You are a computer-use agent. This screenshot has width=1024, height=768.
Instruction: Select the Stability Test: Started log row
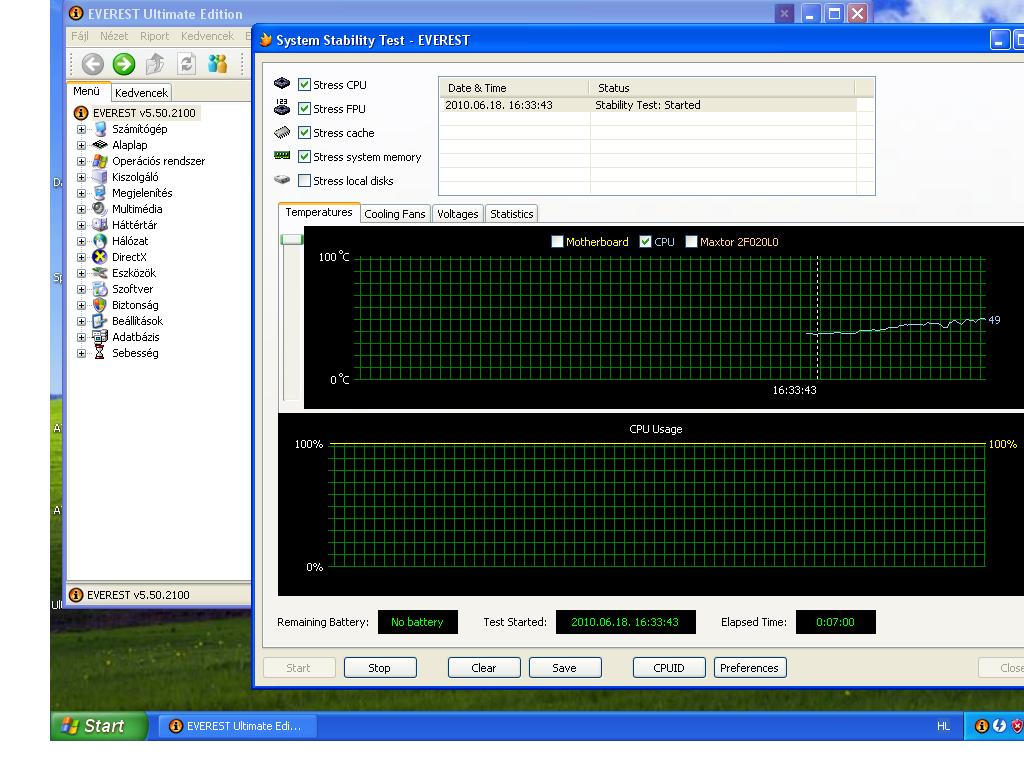click(x=647, y=104)
